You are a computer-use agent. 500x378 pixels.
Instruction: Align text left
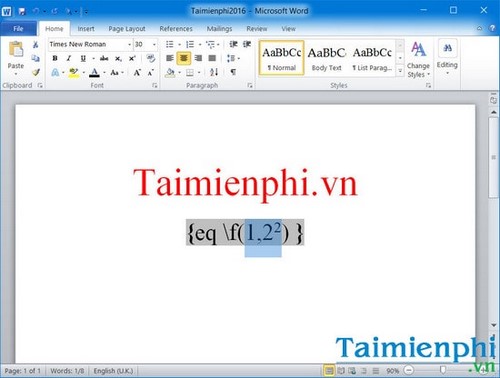[x=170, y=58]
